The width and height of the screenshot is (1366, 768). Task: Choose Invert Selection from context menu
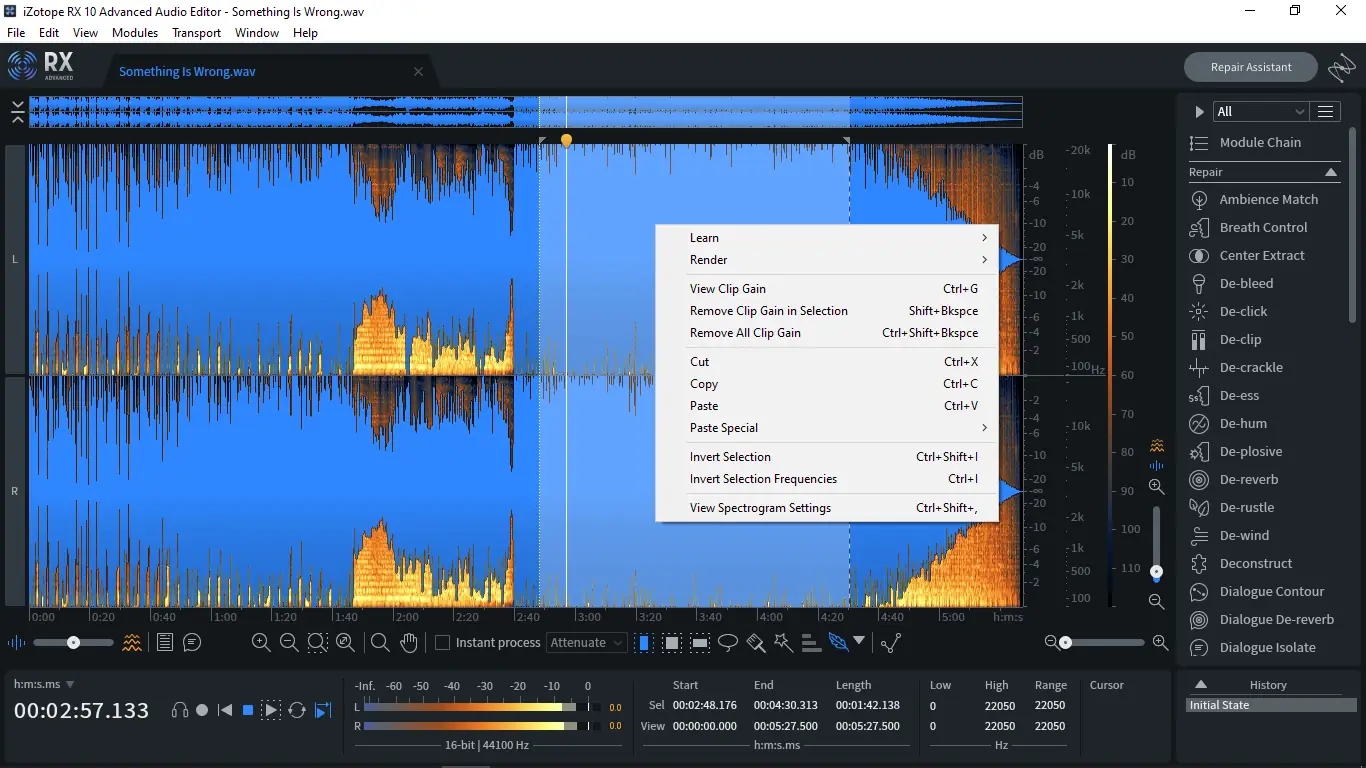pos(730,457)
